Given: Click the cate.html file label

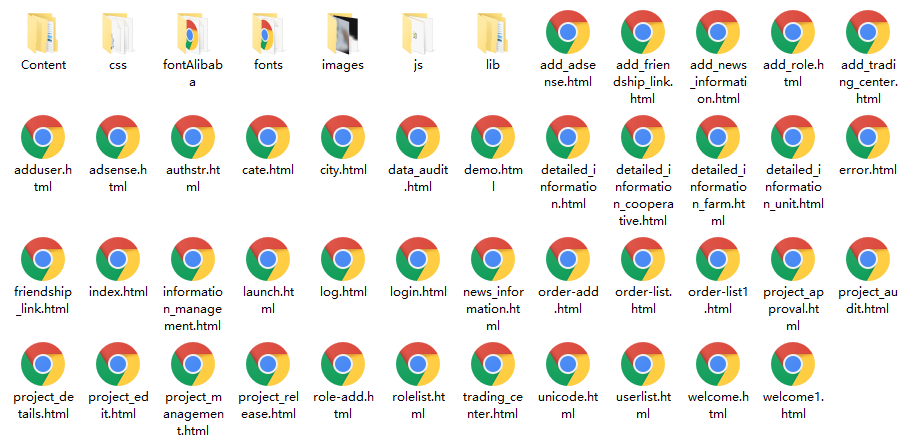Looking at the screenshot, I should [268, 171].
